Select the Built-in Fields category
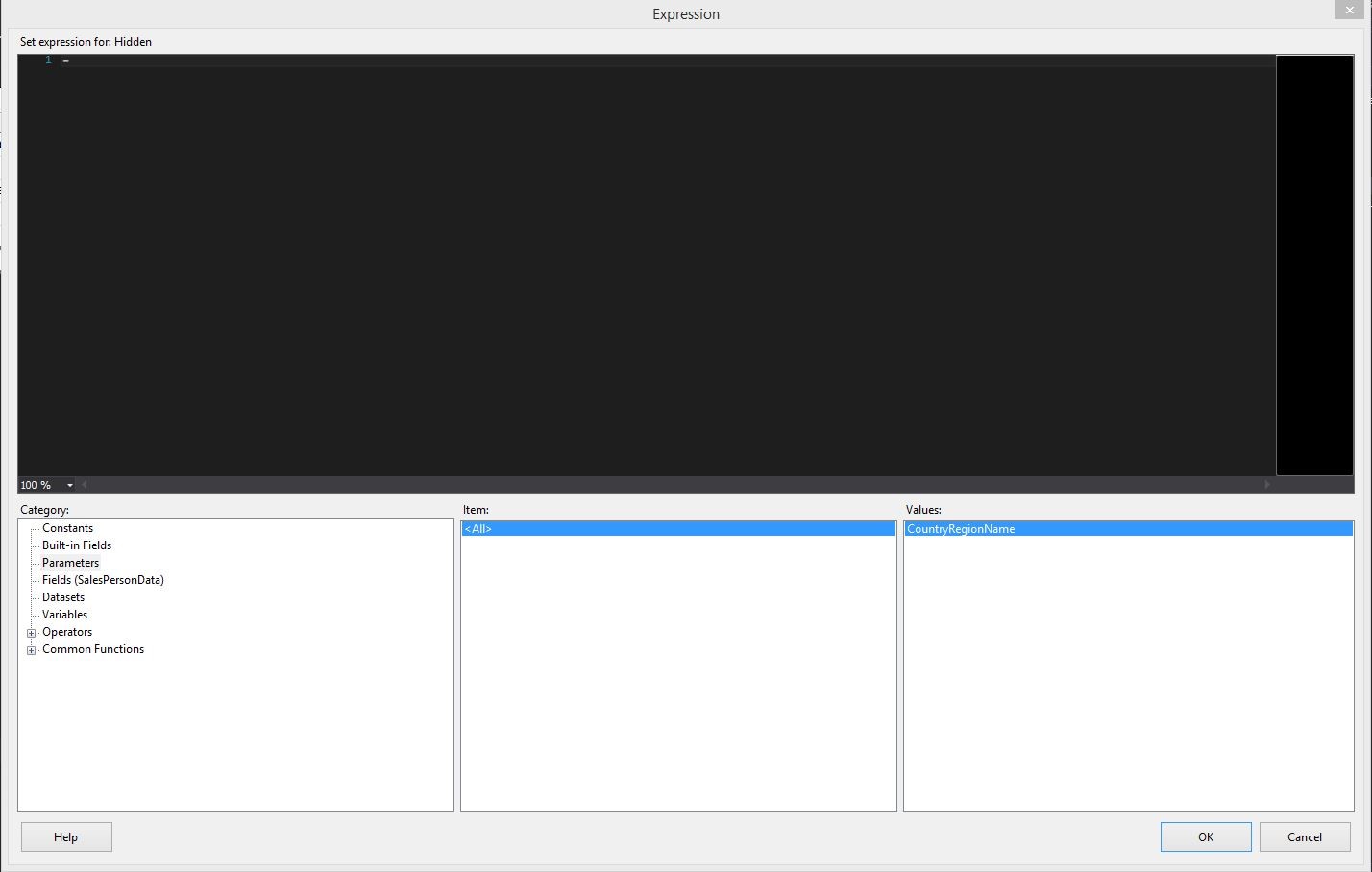Screen dimensions: 1372x872 (77, 545)
